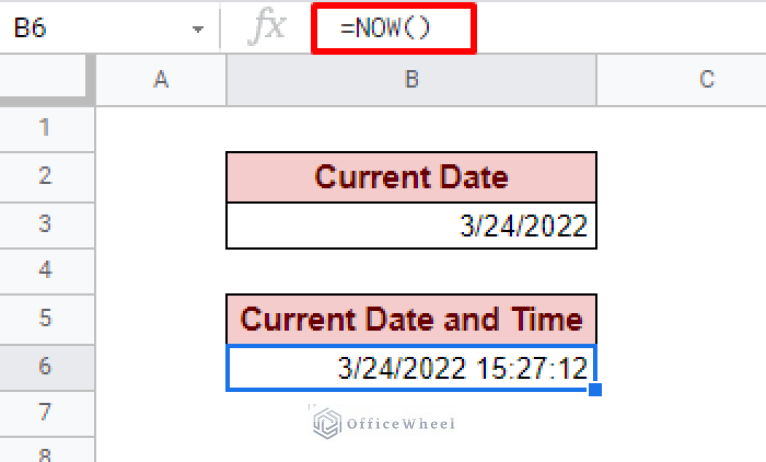Viewport: 766px width, 462px height.
Task: Select cell containing 3/24/2022 date
Action: (411, 226)
